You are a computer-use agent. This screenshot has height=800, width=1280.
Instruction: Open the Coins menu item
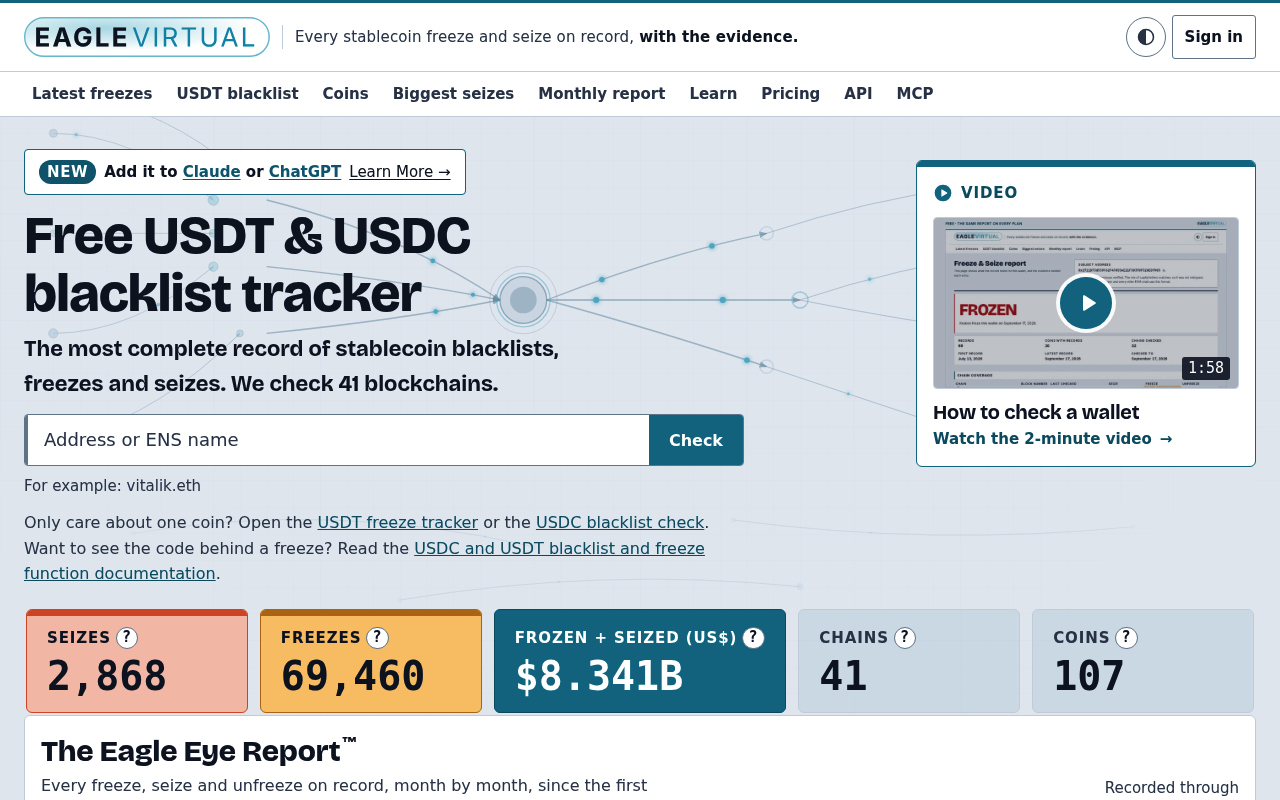[346, 94]
